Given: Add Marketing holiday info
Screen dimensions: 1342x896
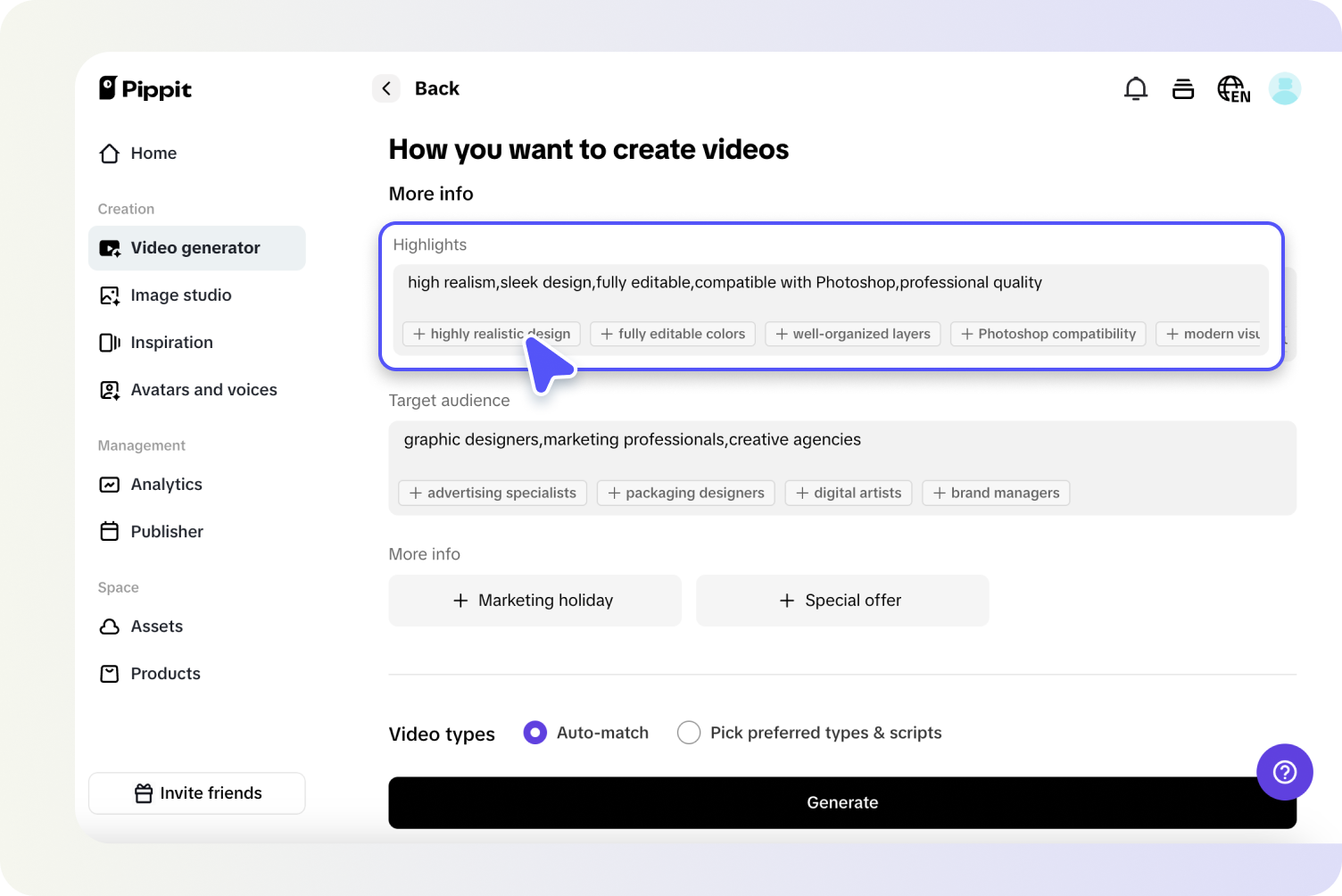Looking at the screenshot, I should [x=534, y=601].
